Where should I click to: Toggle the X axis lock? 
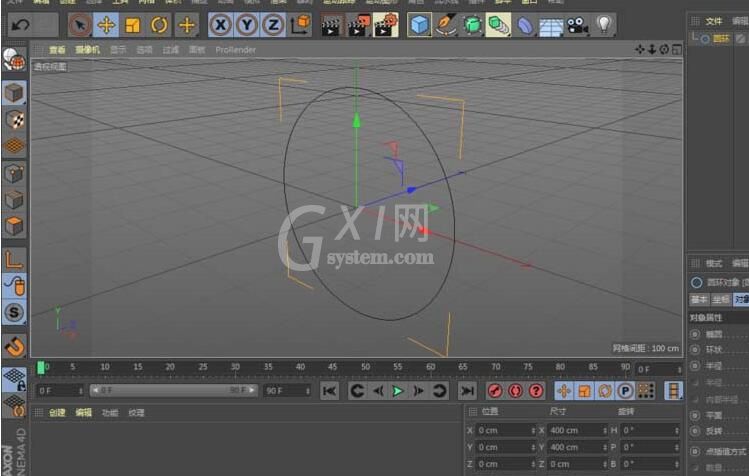(x=220, y=25)
